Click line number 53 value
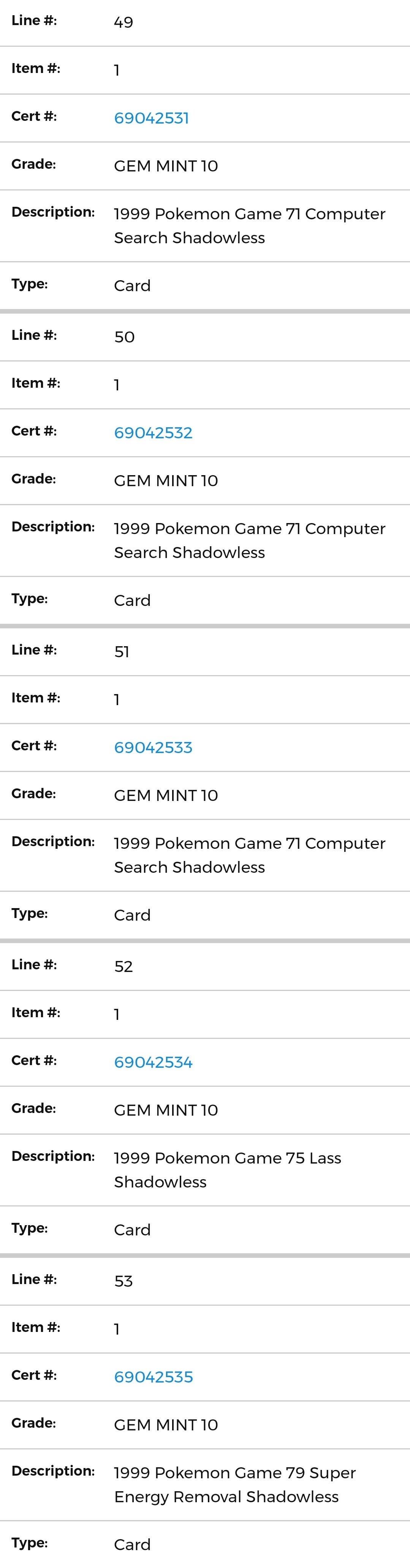The image size is (410, 1568). 123,1281
